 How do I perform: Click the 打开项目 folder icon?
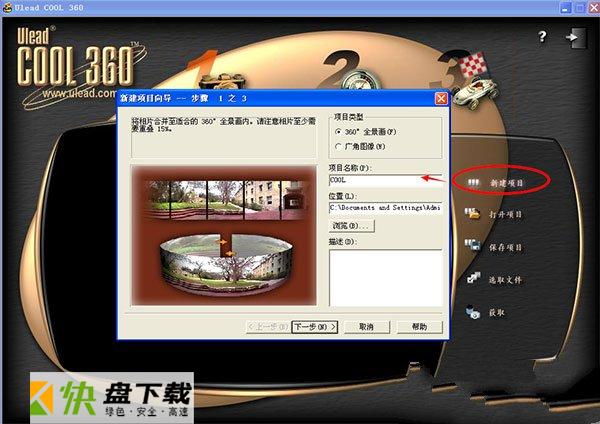pyautogui.click(x=473, y=214)
